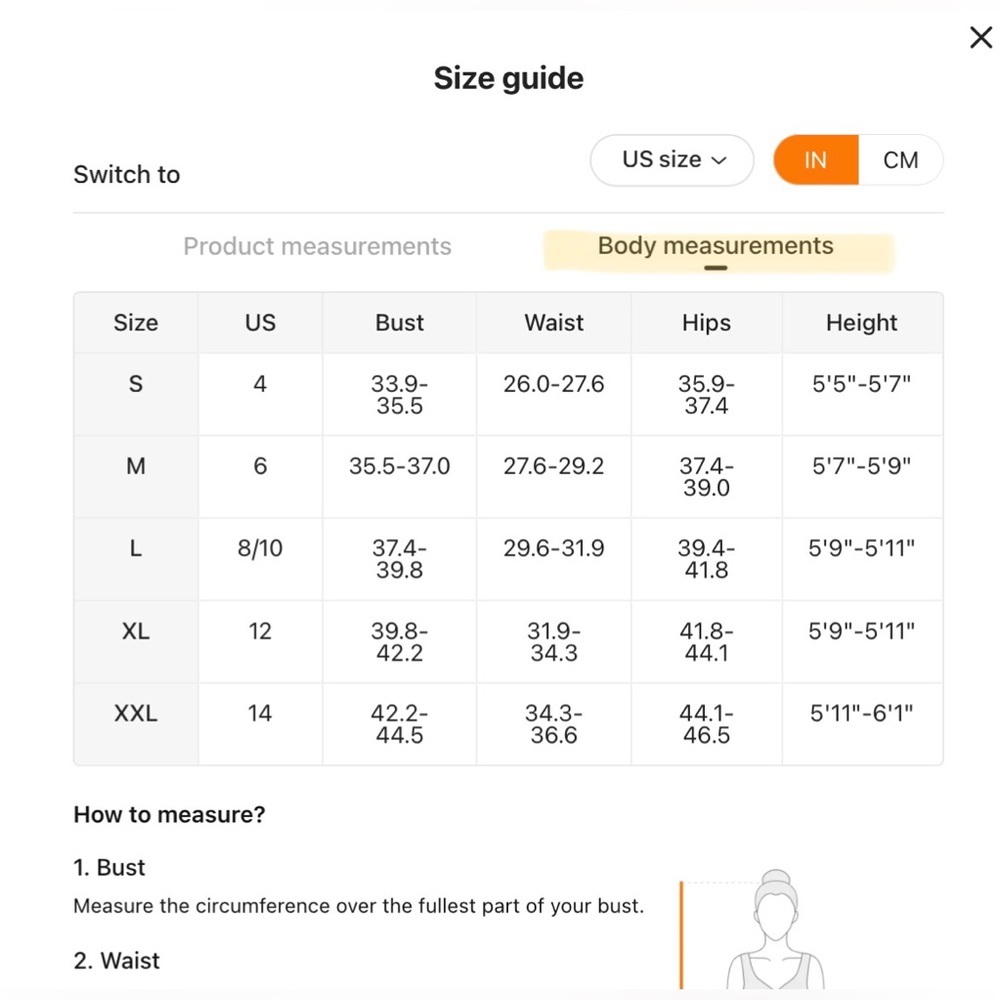Close the Size guide dialog

click(x=980, y=37)
